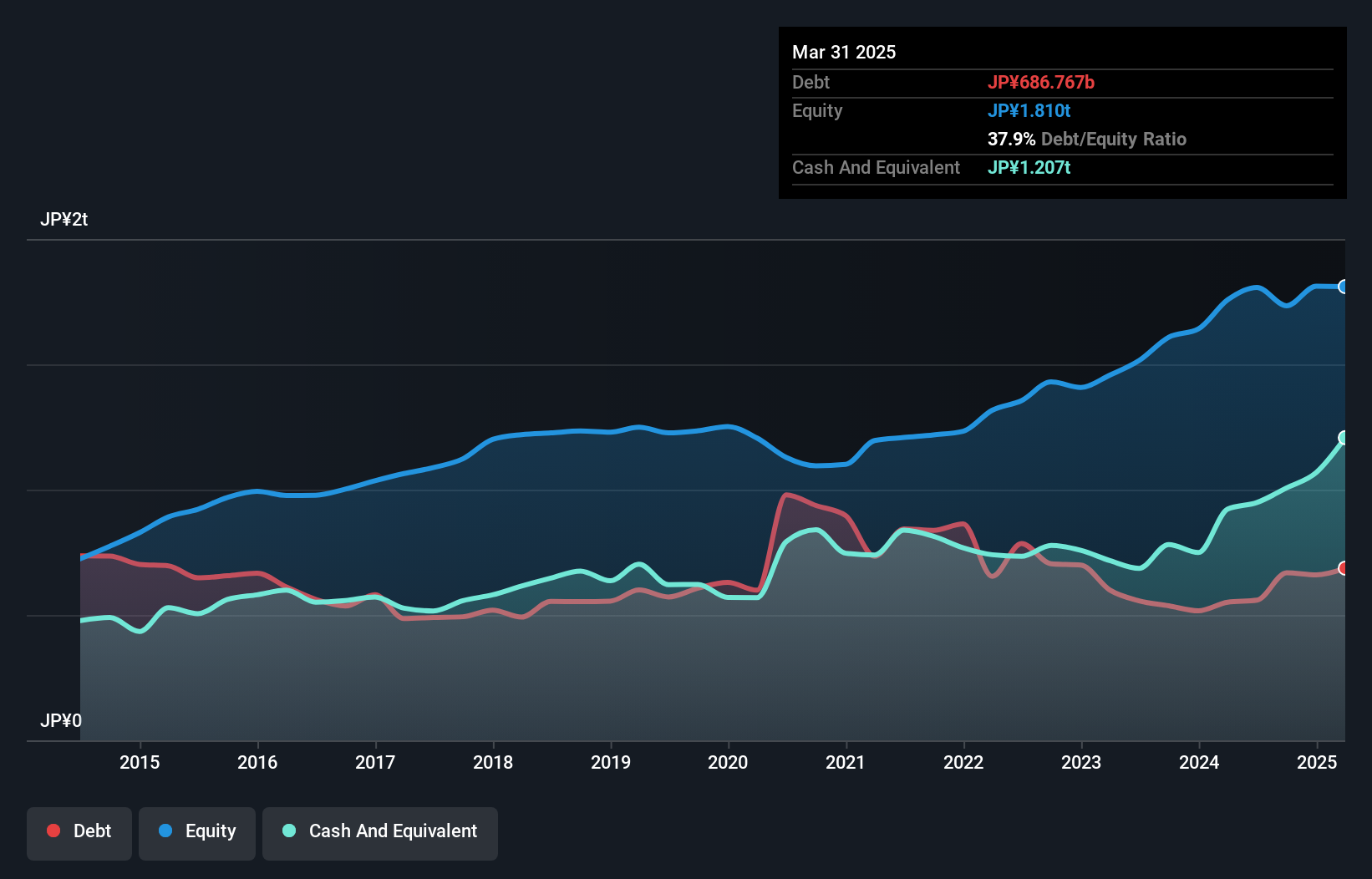Click the JP¥1.810t equity value

pos(1029,111)
